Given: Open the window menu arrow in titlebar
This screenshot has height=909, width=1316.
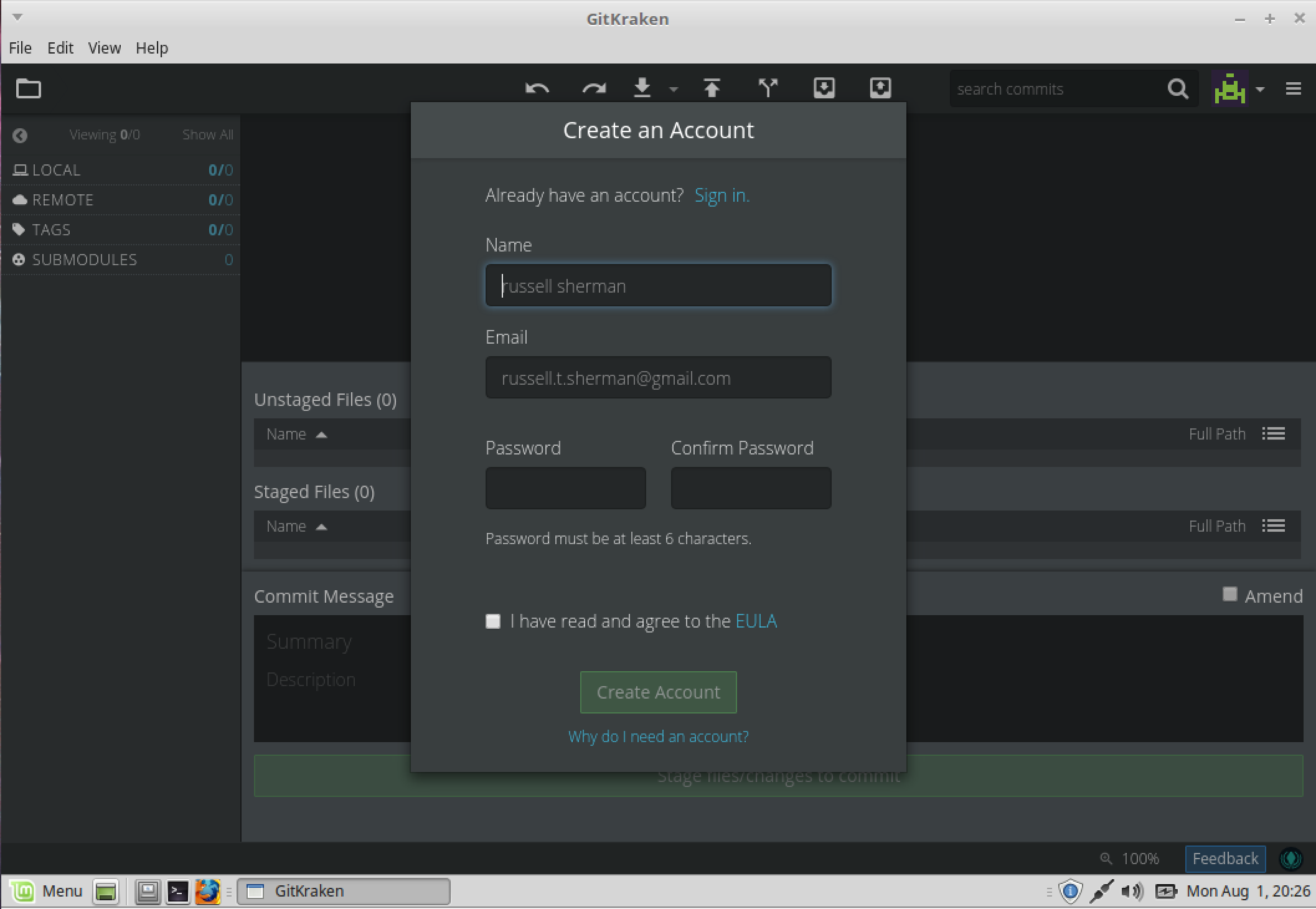Looking at the screenshot, I should (17, 17).
